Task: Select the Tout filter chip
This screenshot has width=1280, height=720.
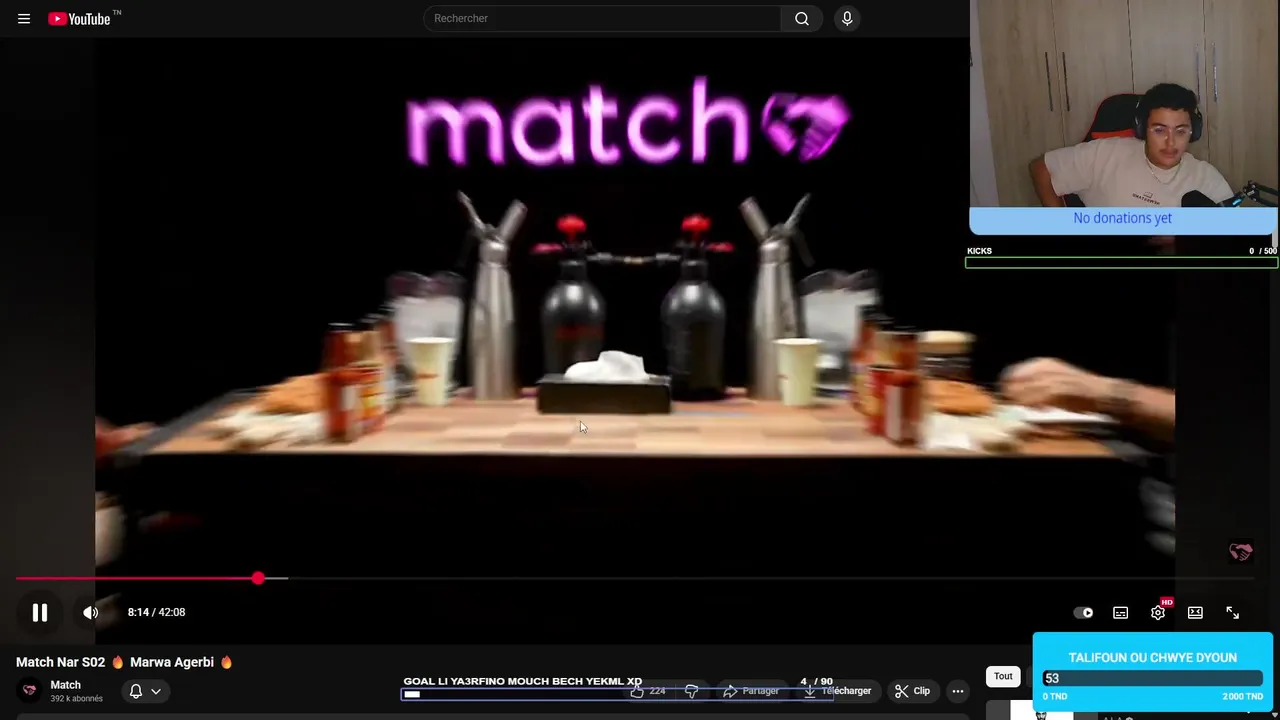Action: [x=1003, y=677]
